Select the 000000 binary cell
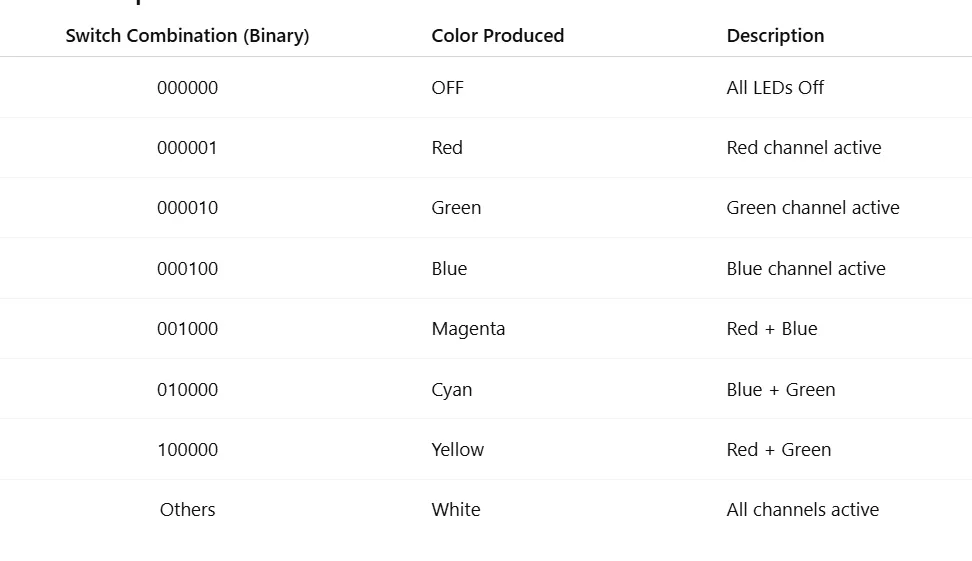The height and width of the screenshot is (561, 972). 187,87
